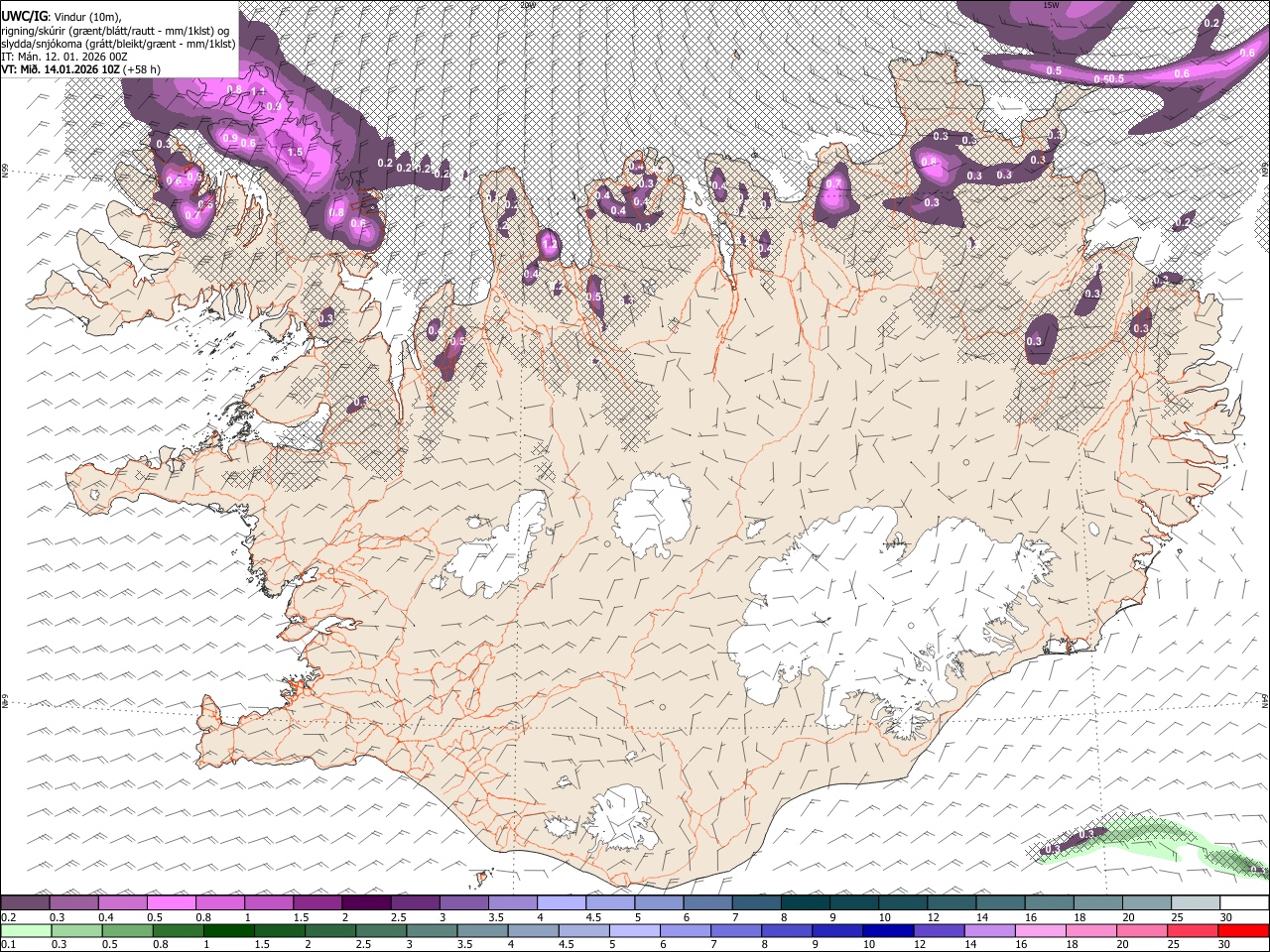
Task: Click the grey-green 3 swatch in lower legend row
Action: coord(430,931)
